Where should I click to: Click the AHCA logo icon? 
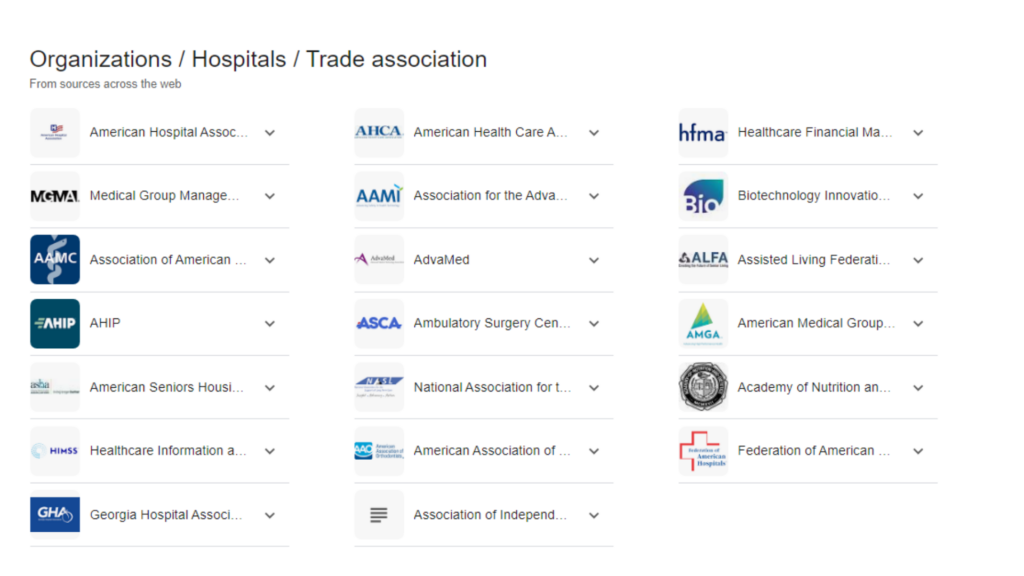[x=379, y=131]
